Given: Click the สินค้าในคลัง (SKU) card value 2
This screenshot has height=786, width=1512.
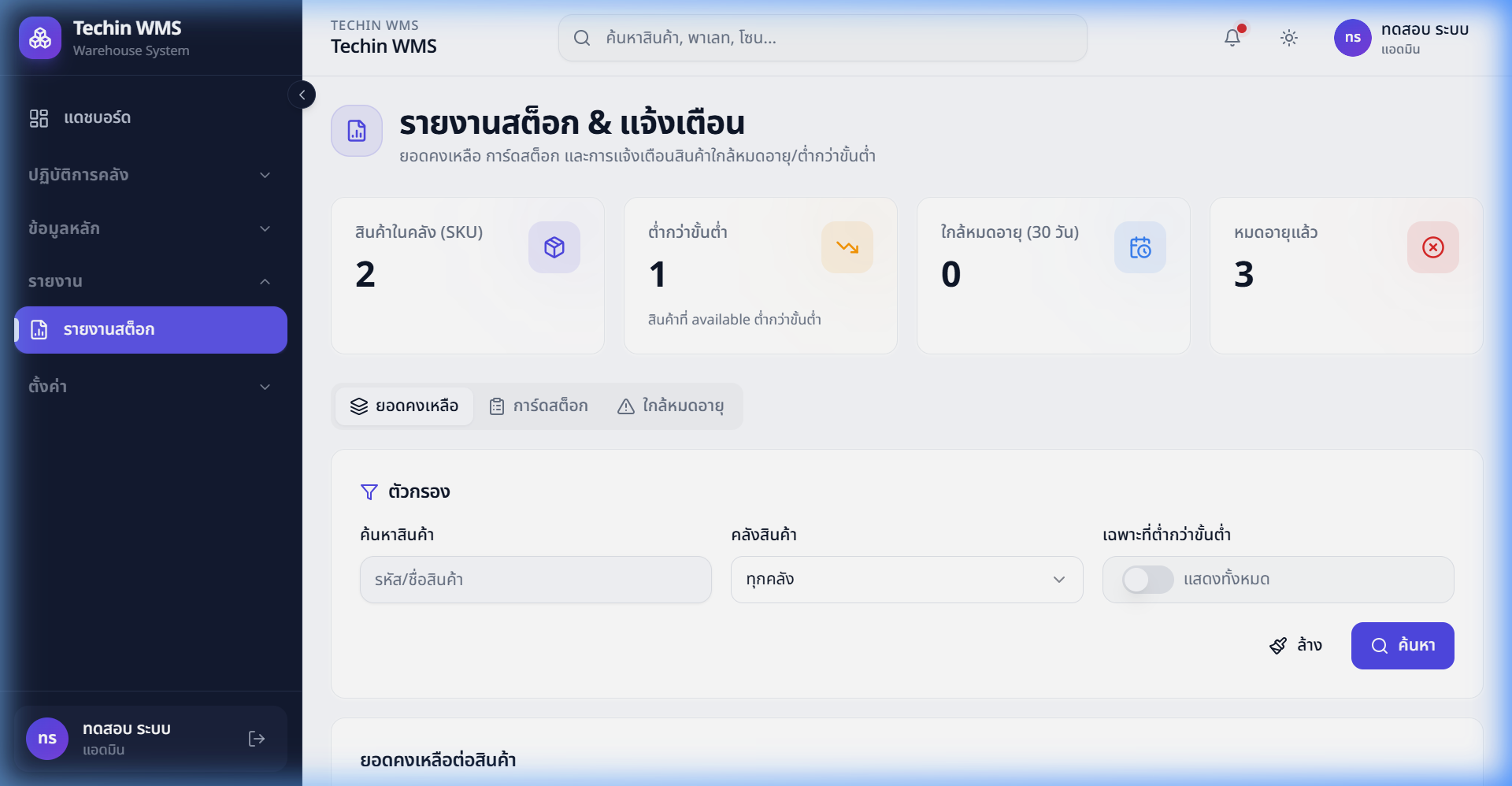Looking at the screenshot, I should click(x=365, y=274).
